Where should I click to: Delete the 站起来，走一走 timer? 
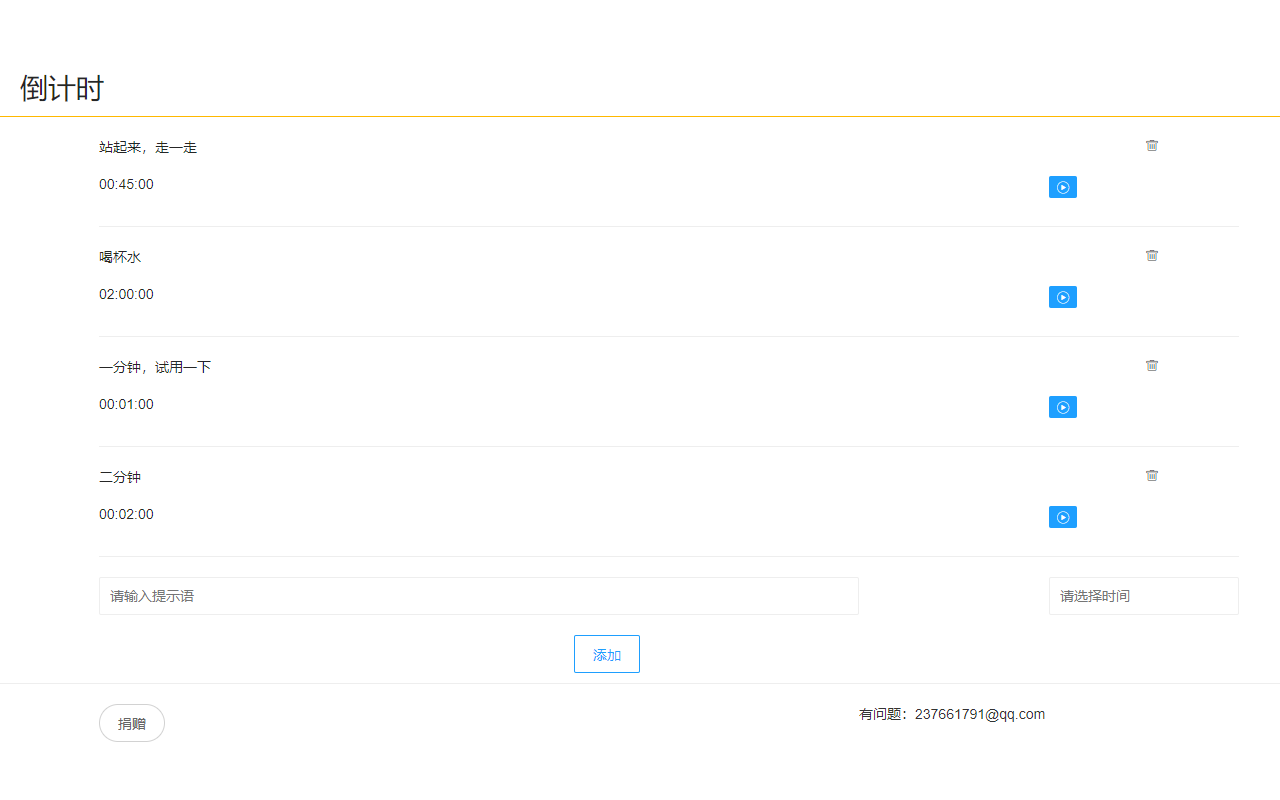point(1152,145)
